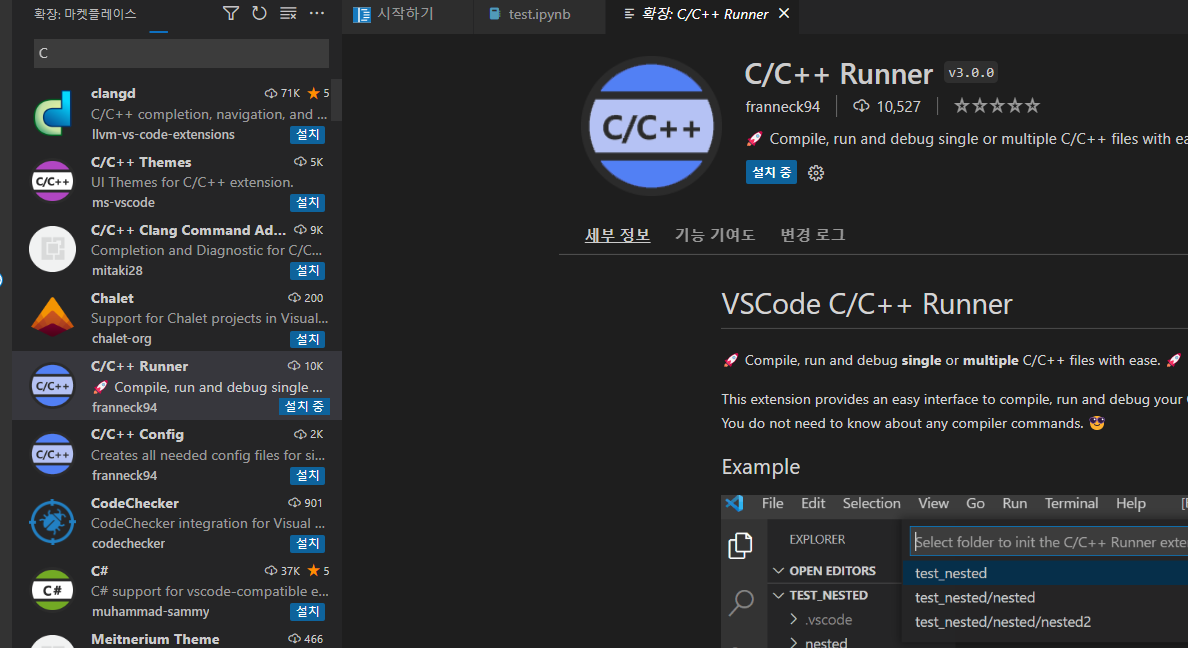Install the clangd extension
Image resolution: width=1188 pixels, height=648 pixels.
[308, 134]
